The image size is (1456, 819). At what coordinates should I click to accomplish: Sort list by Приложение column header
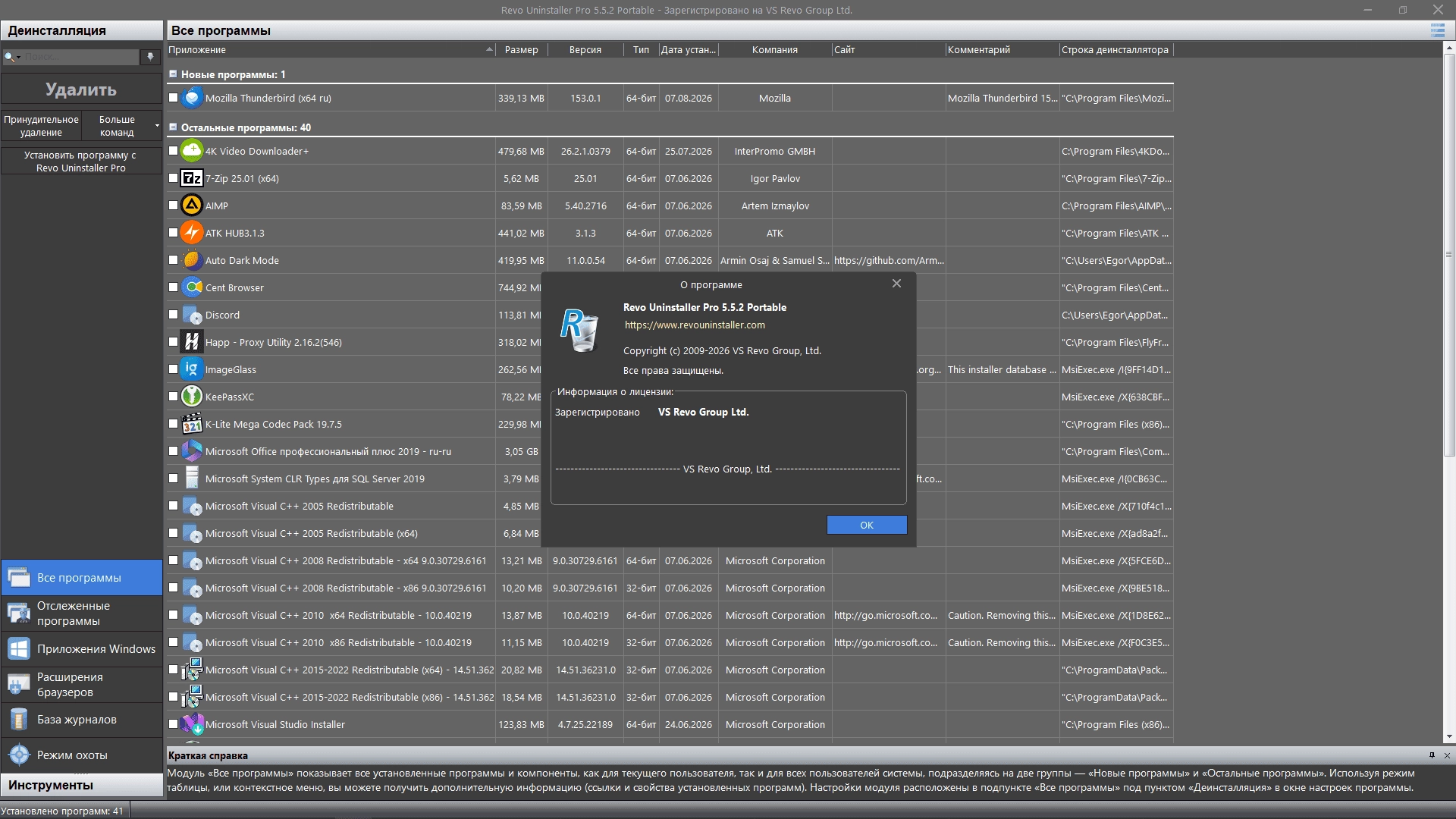coord(331,50)
